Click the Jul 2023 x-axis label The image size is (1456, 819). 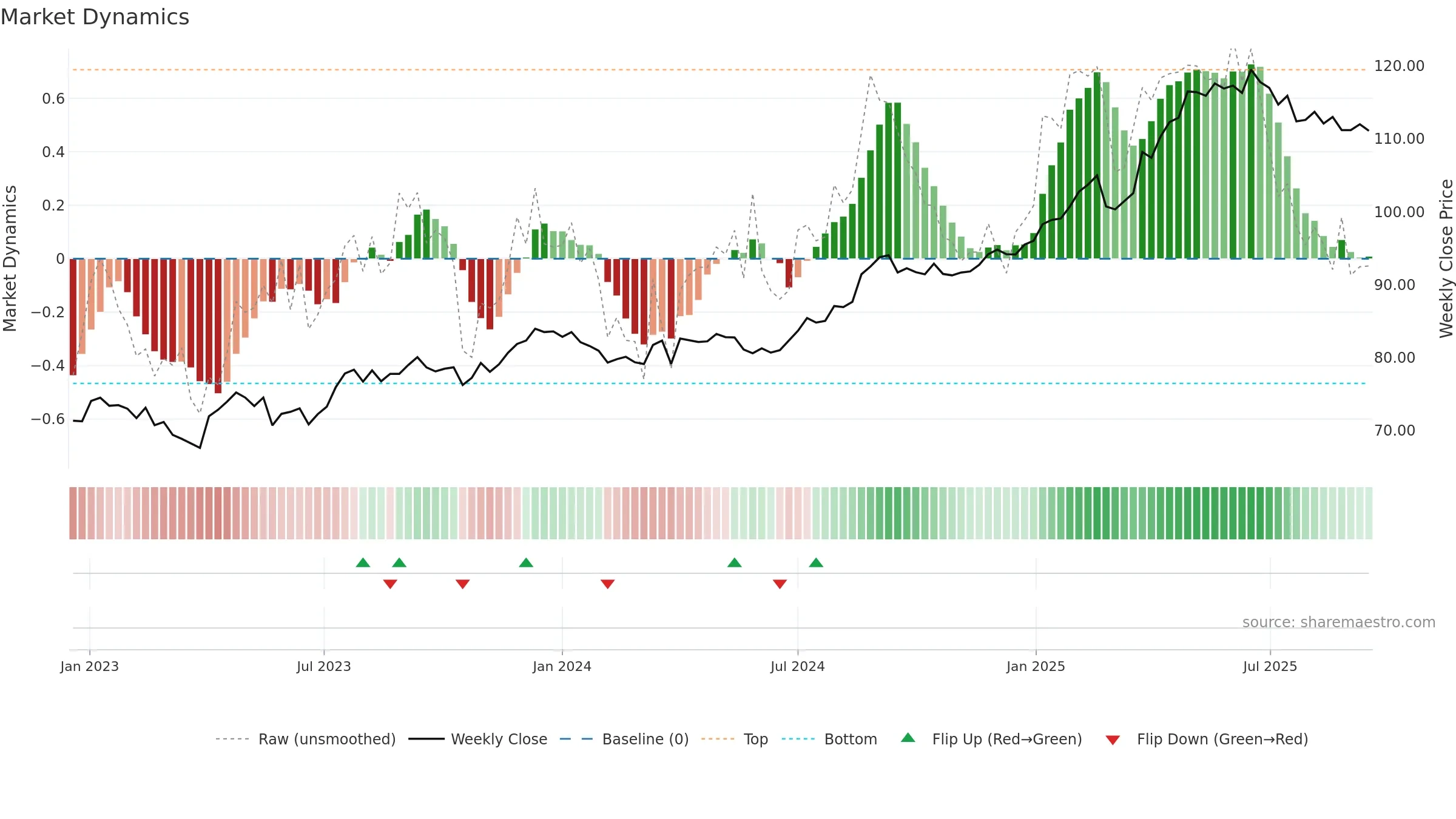point(324,666)
